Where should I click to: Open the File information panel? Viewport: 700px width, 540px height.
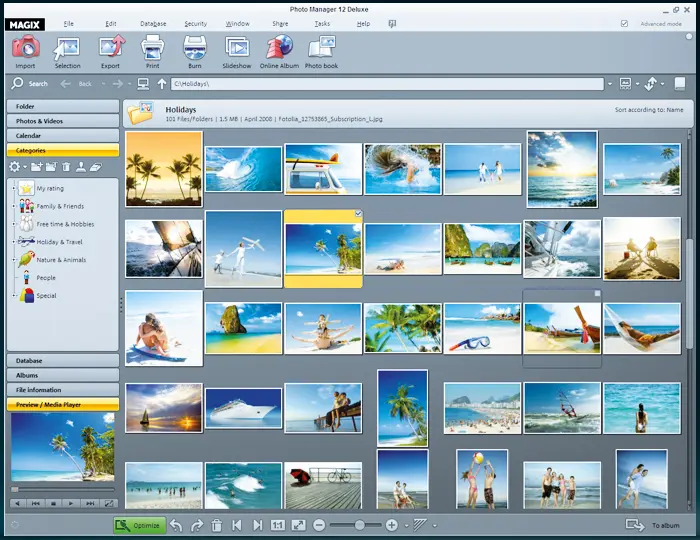63,390
